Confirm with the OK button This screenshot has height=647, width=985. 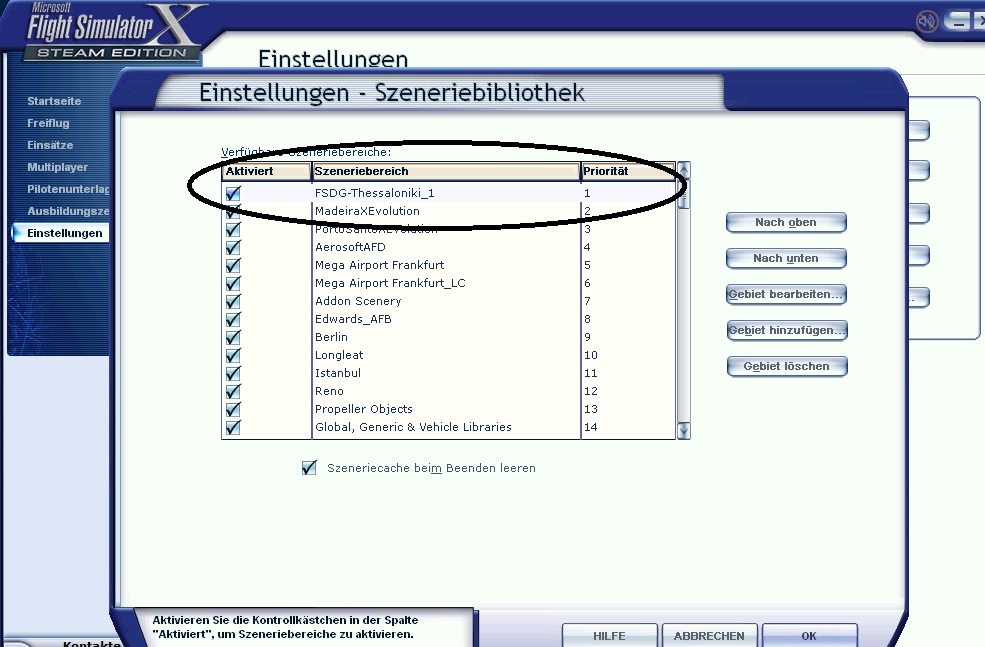tap(809, 635)
